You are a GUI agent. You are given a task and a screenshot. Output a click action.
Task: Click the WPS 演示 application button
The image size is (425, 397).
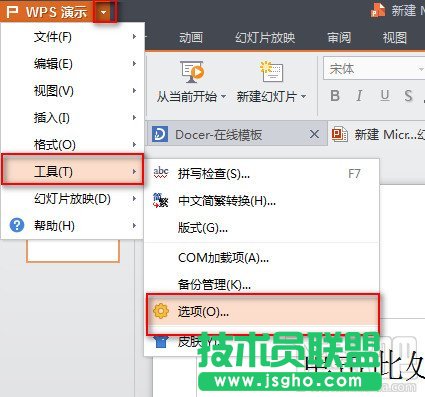(x=47, y=12)
